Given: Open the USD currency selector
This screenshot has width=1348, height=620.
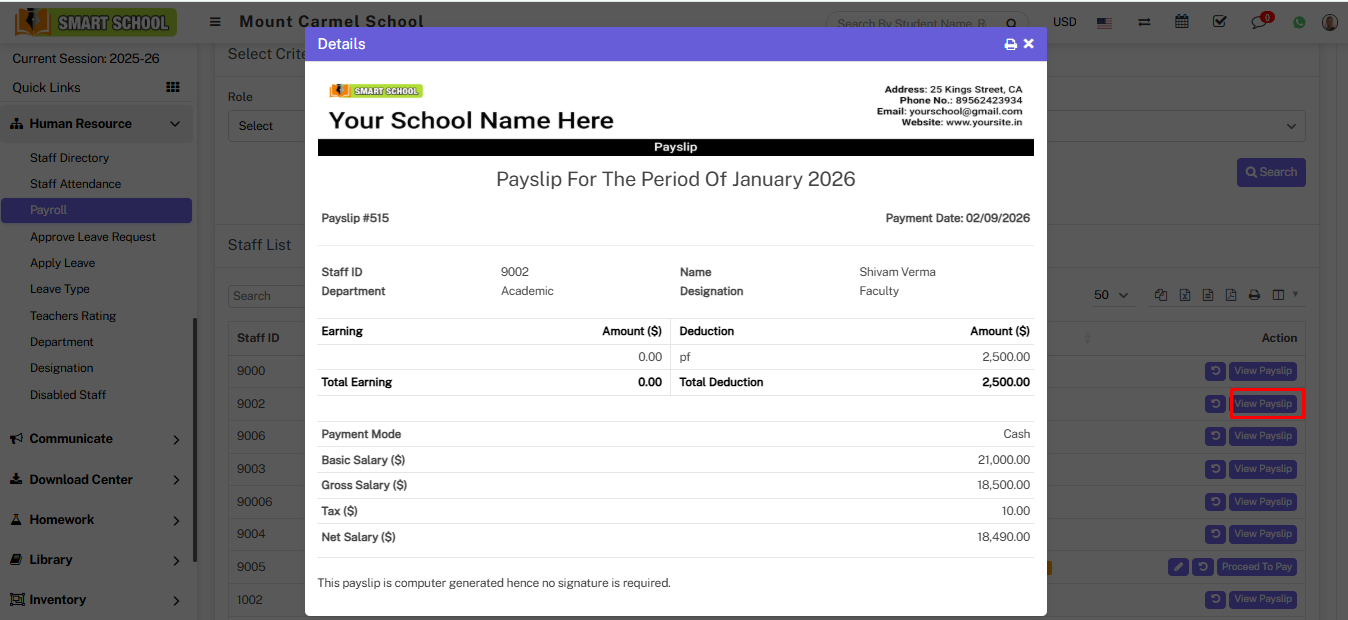Looking at the screenshot, I should pos(1064,21).
